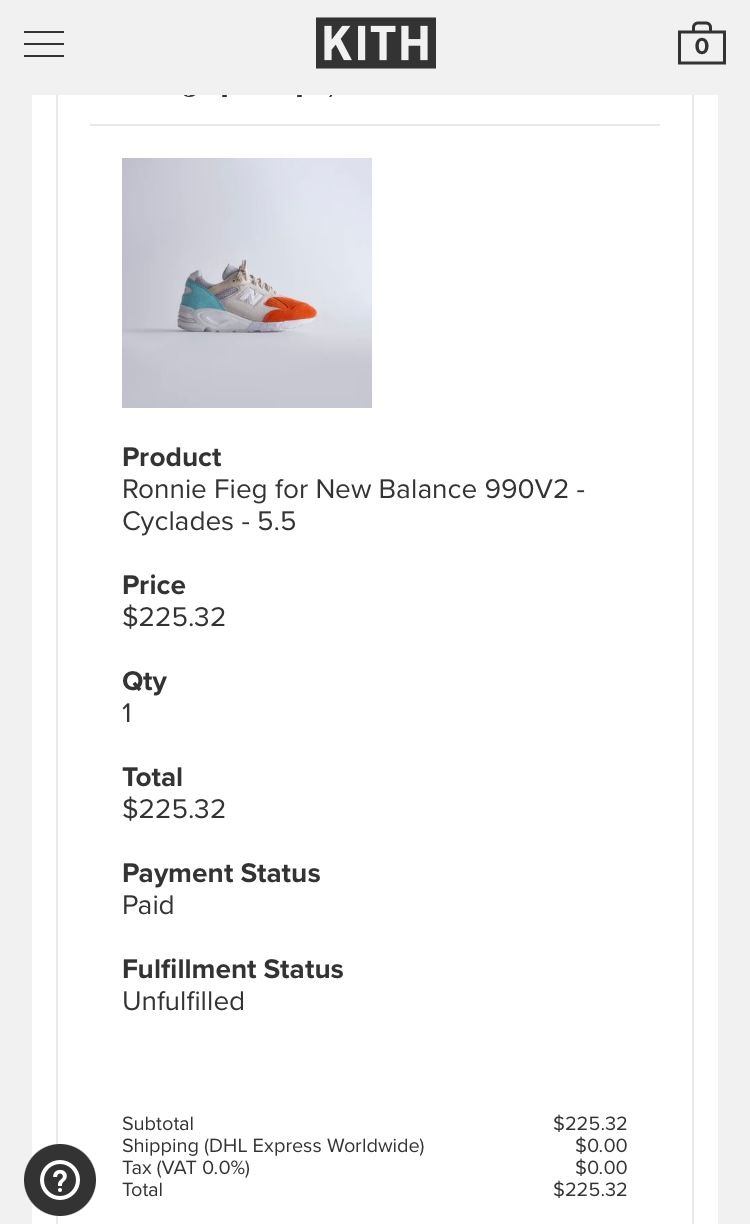Viewport: 750px width, 1224px height.
Task: Click the Payment Status heading
Action: tap(221, 873)
